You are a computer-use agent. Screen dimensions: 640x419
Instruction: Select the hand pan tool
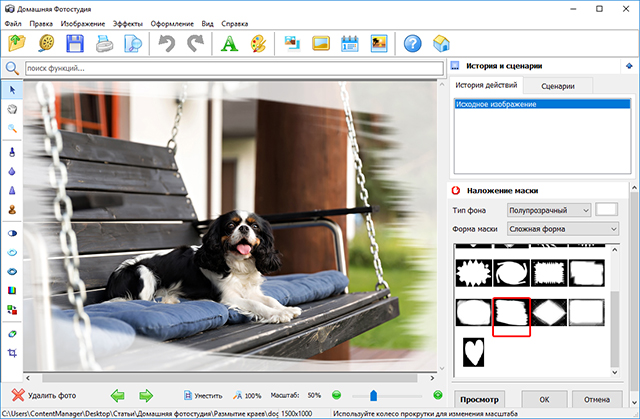(12, 109)
